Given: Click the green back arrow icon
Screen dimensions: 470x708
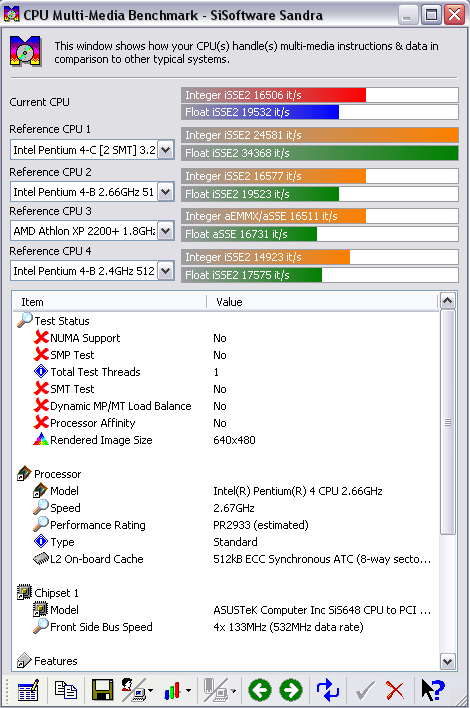Looking at the screenshot, I should point(260,690).
